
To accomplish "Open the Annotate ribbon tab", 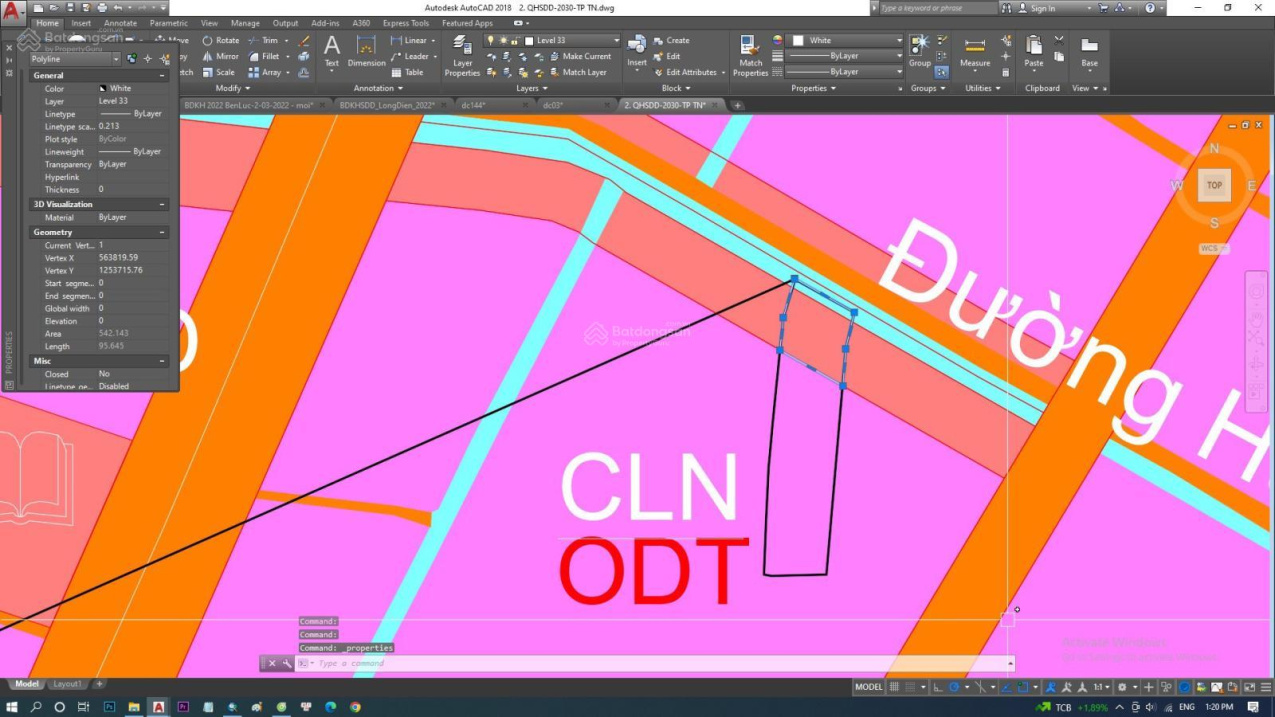I will point(120,23).
